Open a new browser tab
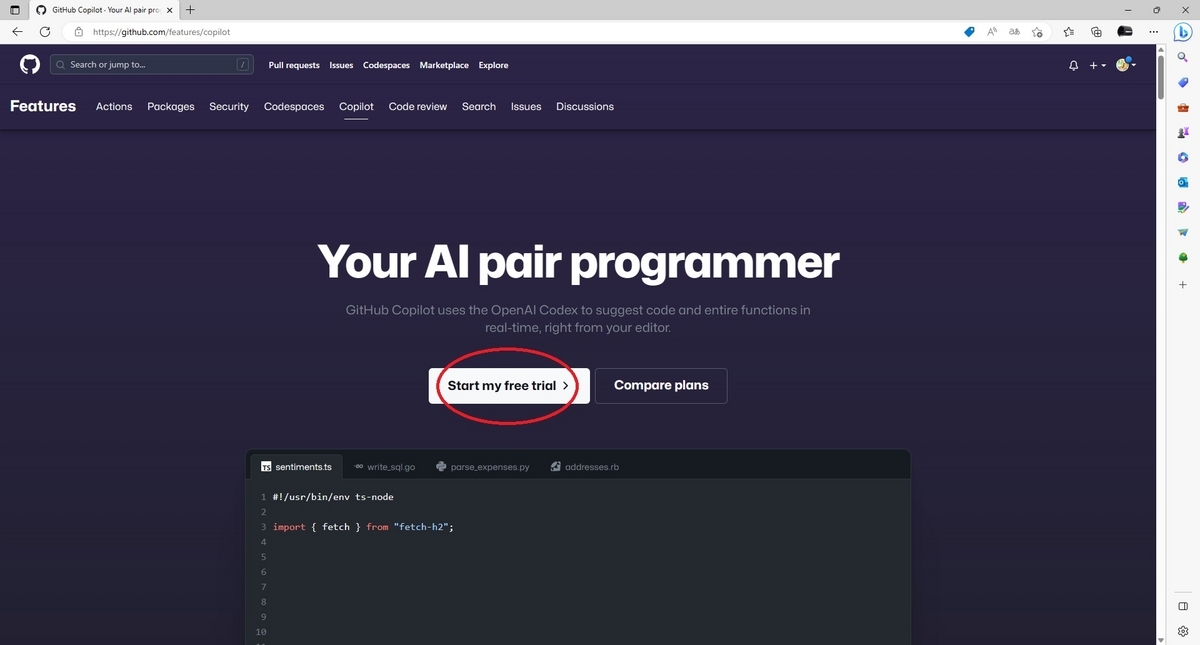Screen dimensions: 1200x645 pos(190,9)
